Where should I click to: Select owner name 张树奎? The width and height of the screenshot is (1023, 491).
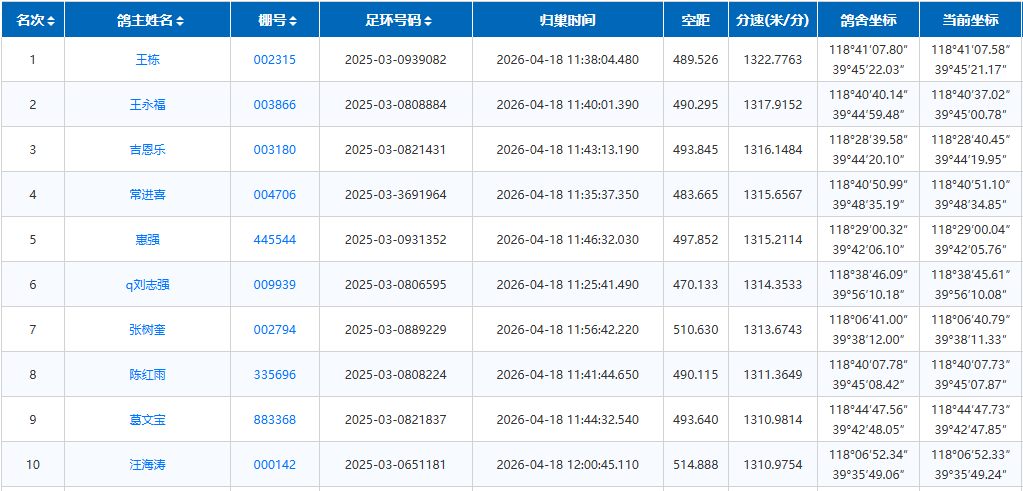(147, 330)
